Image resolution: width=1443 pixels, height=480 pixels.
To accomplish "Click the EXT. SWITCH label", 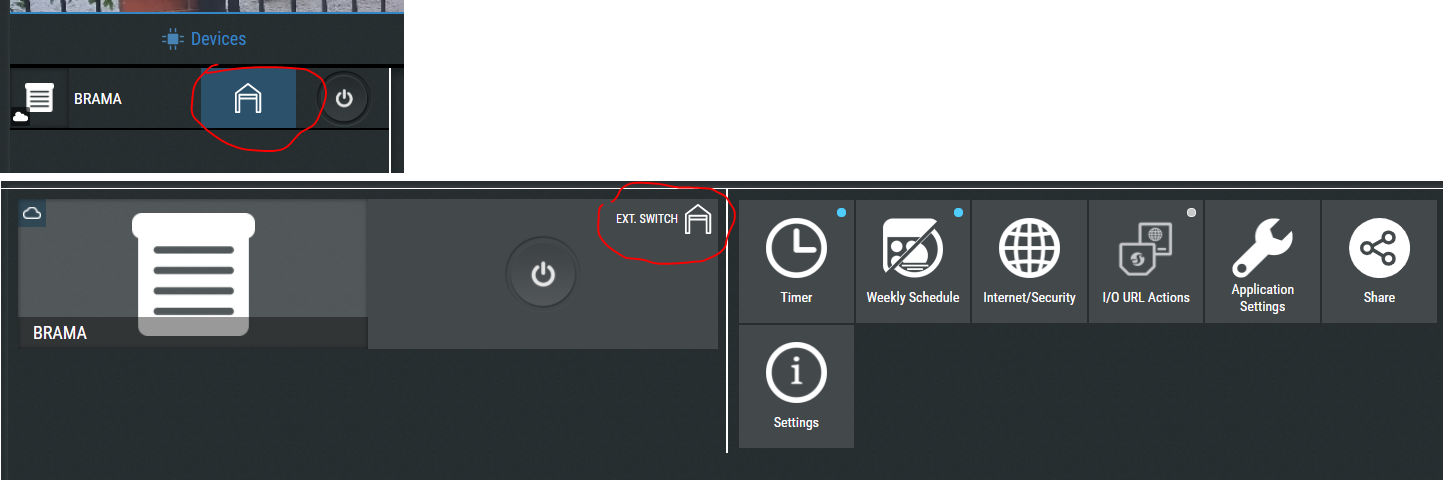I will click(647, 219).
